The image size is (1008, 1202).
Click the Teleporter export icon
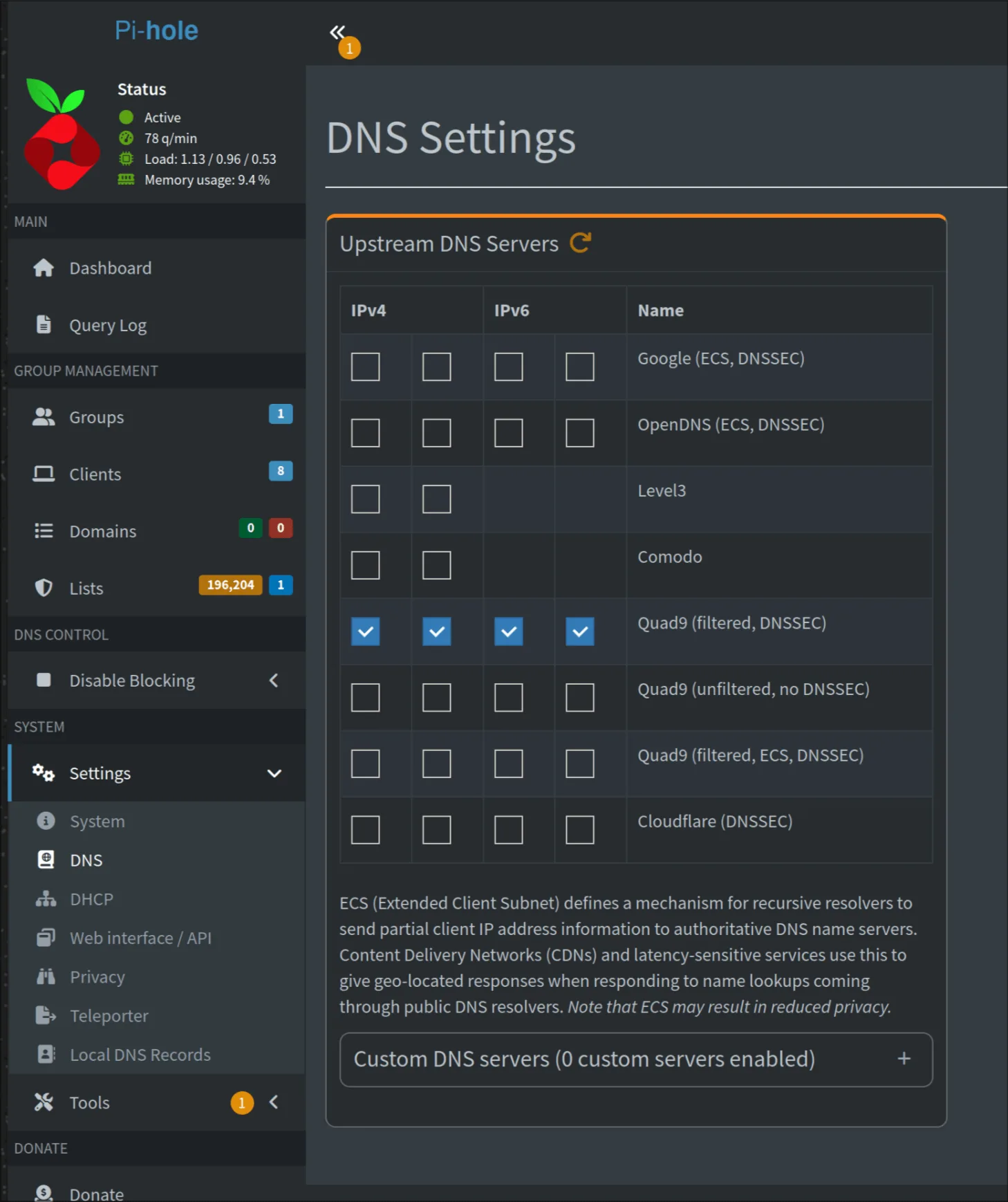coord(46,1015)
